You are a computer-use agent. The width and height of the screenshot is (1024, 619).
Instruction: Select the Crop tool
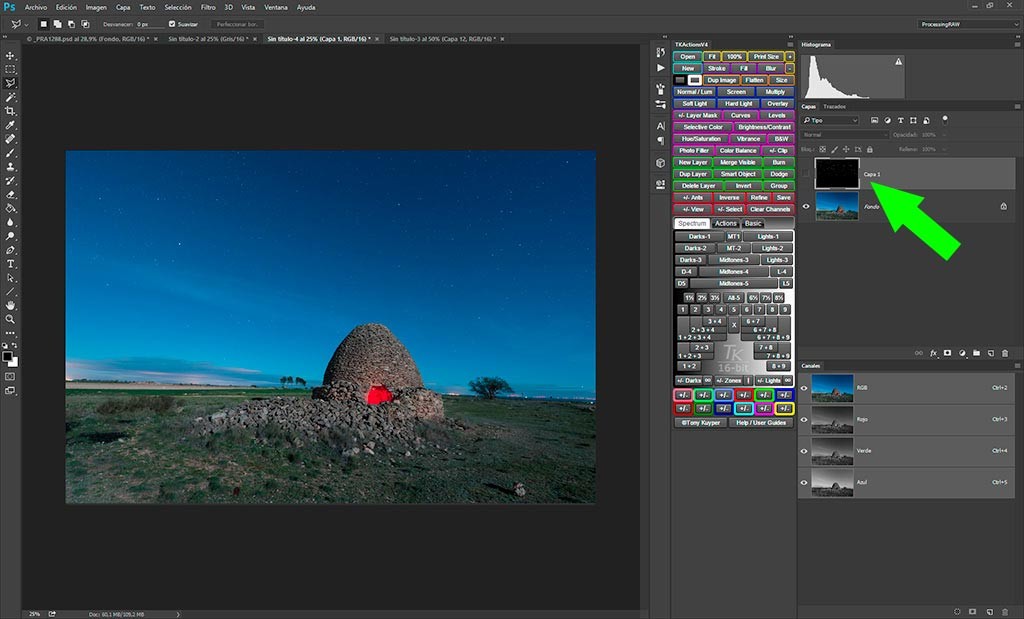tap(10, 111)
